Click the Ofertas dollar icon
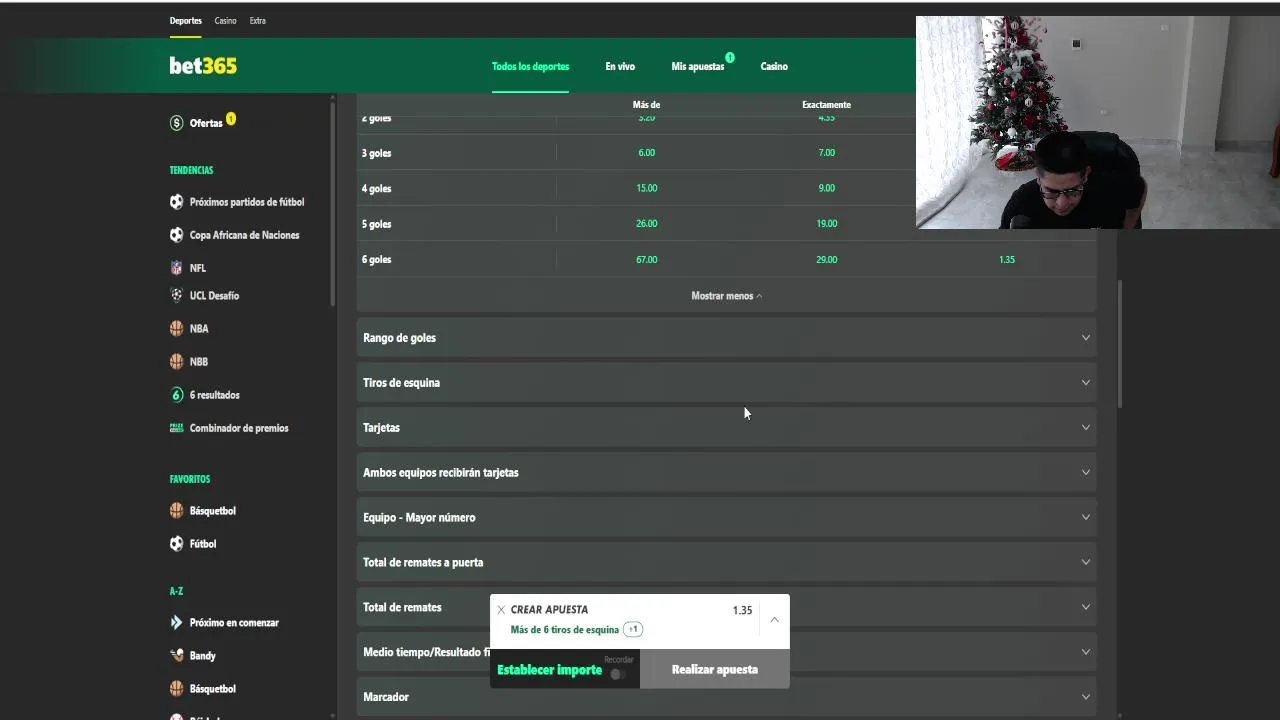 pos(177,123)
